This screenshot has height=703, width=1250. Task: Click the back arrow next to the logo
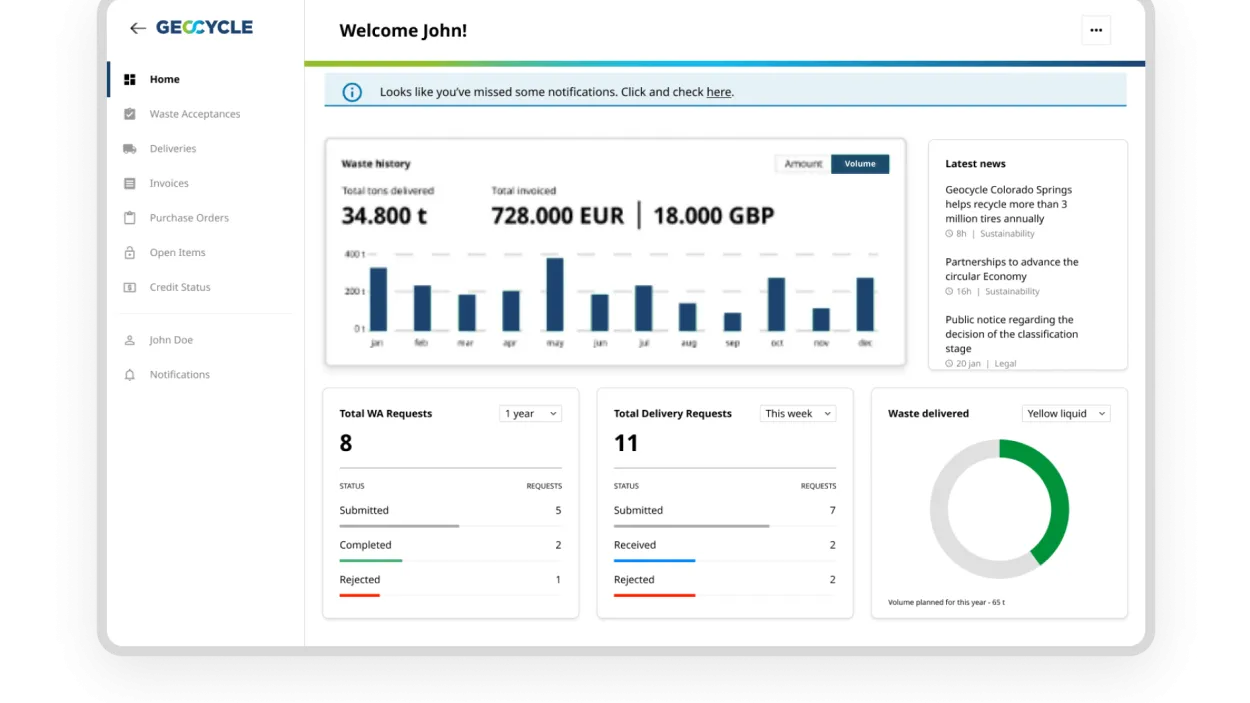[x=138, y=28]
